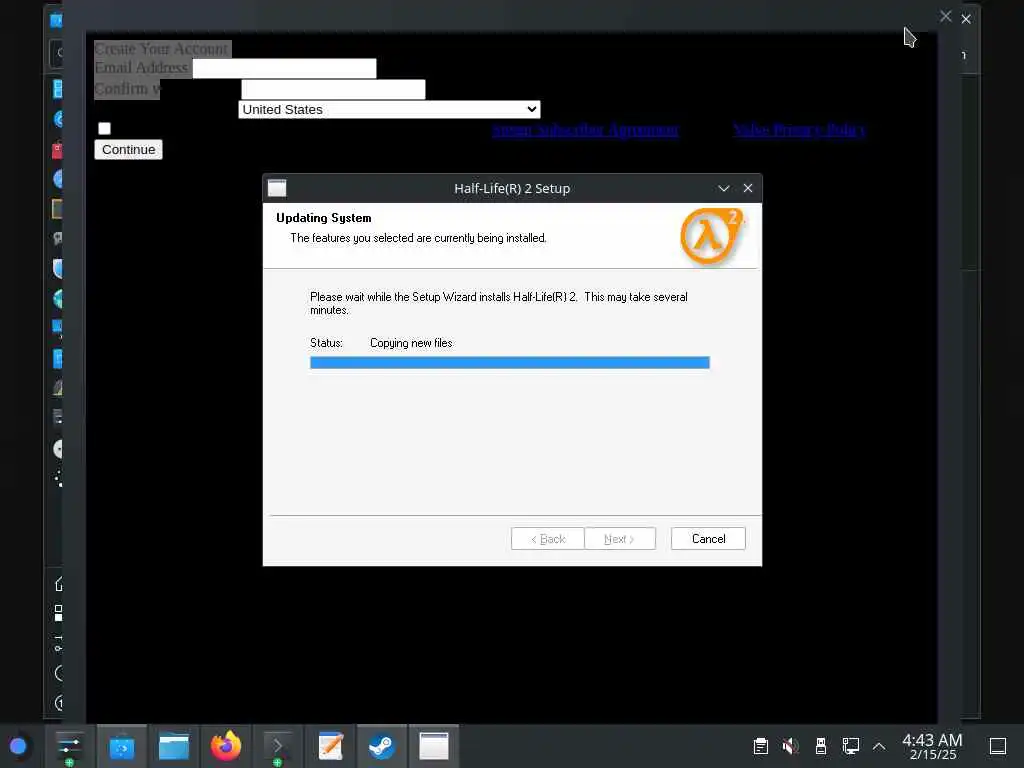Launch Firefox from the taskbar
This screenshot has height=768, width=1024.
(x=226, y=746)
